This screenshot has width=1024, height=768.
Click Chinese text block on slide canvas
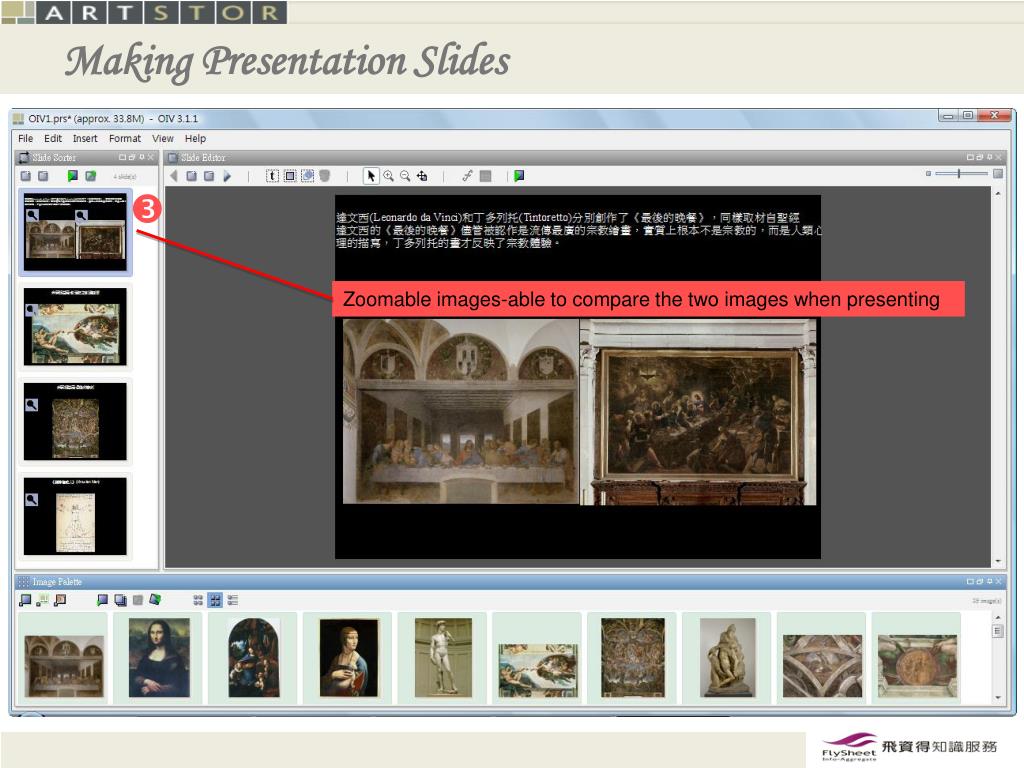pos(578,230)
